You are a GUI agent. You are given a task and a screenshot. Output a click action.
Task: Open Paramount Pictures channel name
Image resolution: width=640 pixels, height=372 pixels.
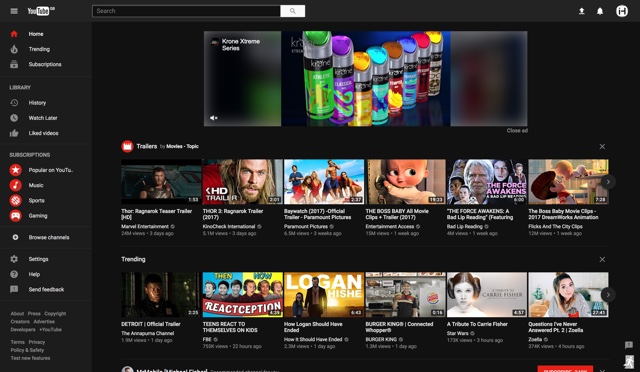pos(306,227)
